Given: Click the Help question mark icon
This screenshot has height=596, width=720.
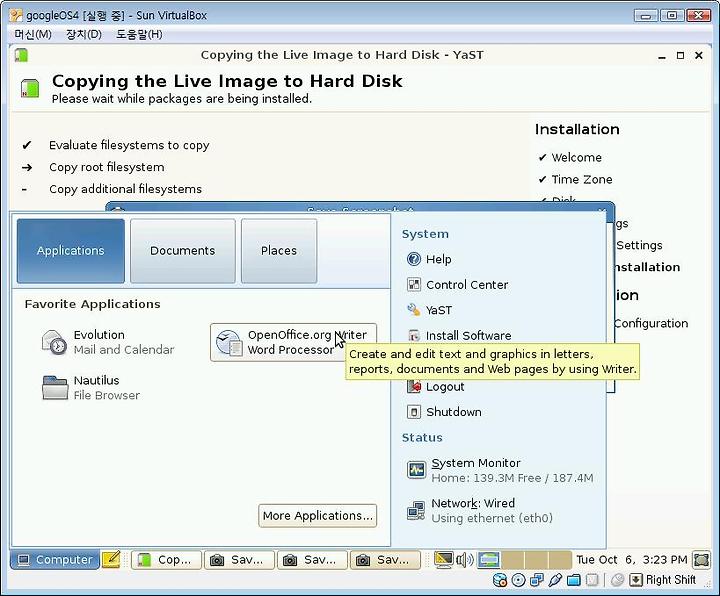Looking at the screenshot, I should point(414,259).
